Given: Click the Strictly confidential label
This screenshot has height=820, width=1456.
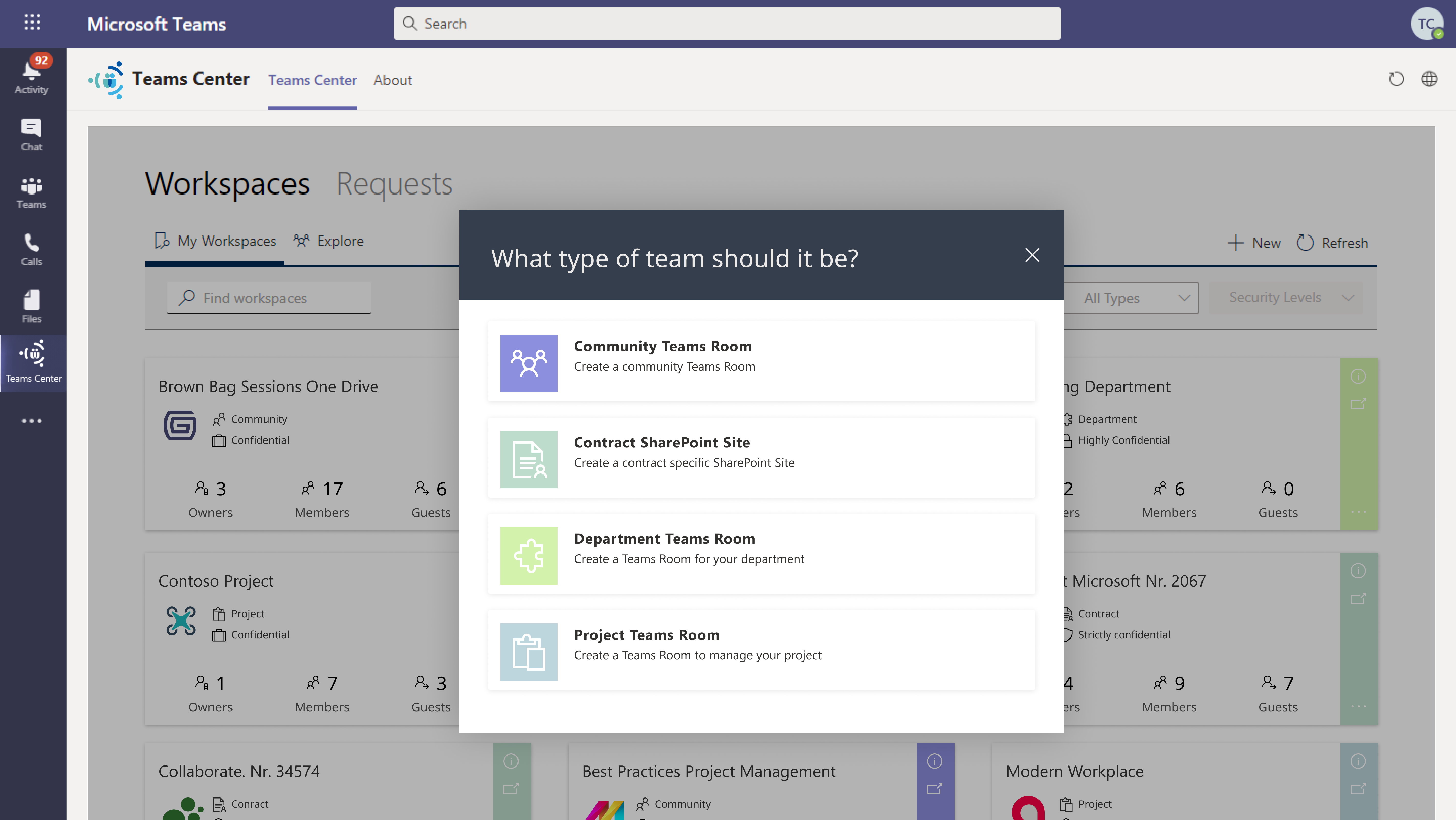Looking at the screenshot, I should coord(1124,635).
